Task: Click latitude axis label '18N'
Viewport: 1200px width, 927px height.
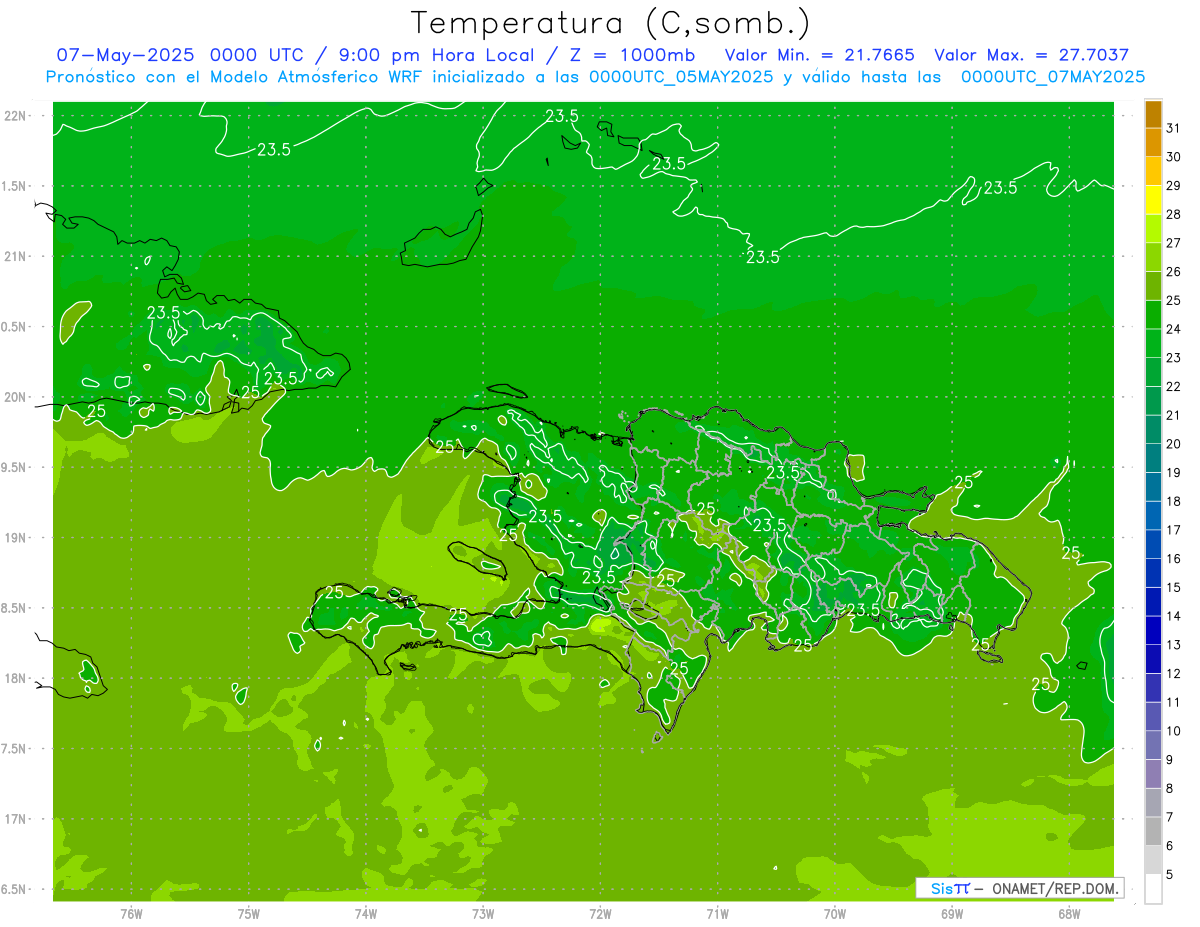Action: pyautogui.click(x=16, y=678)
